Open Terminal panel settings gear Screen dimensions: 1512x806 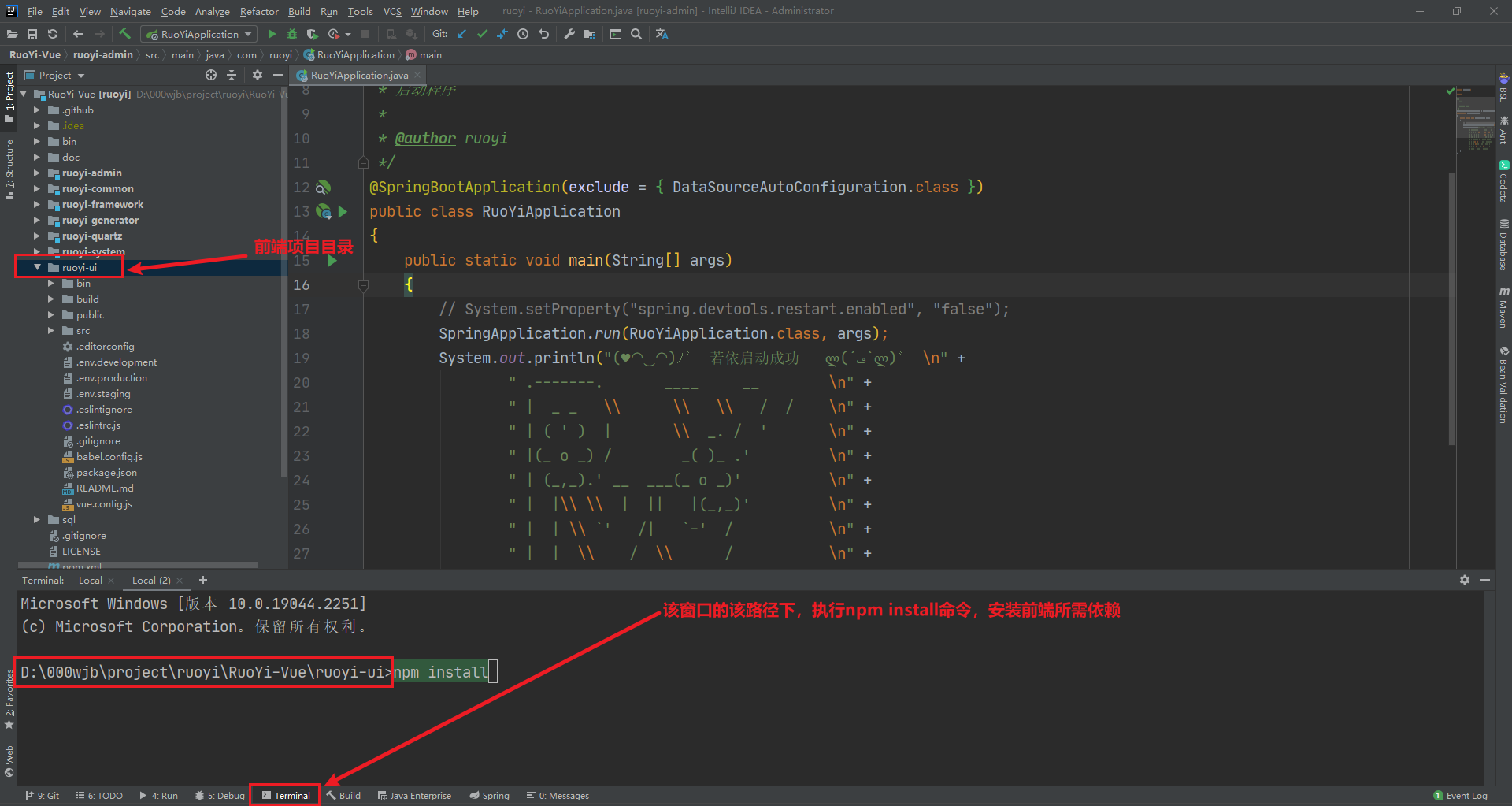[x=1465, y=580]
